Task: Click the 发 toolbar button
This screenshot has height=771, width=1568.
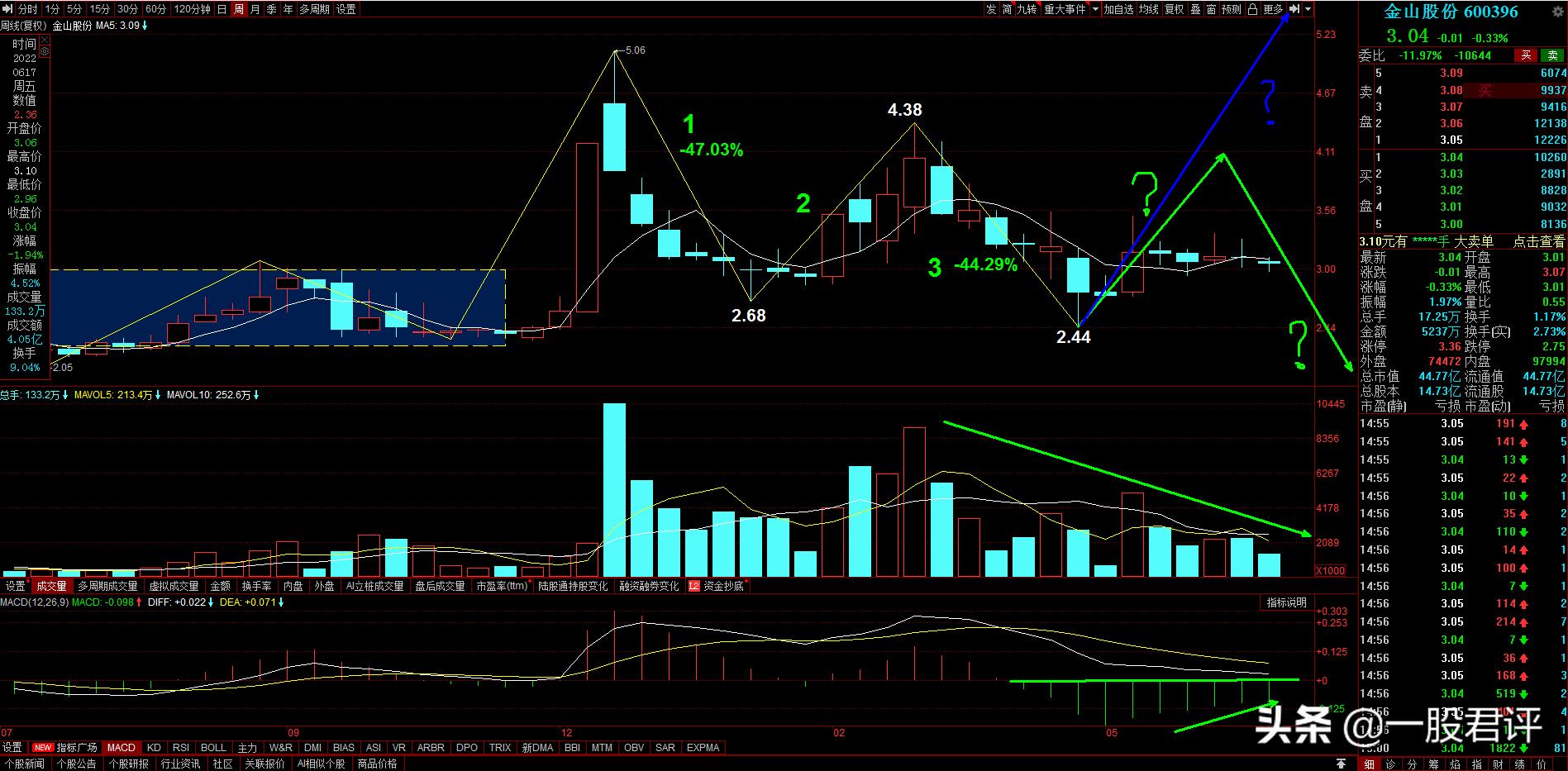Action: point(991,9)
